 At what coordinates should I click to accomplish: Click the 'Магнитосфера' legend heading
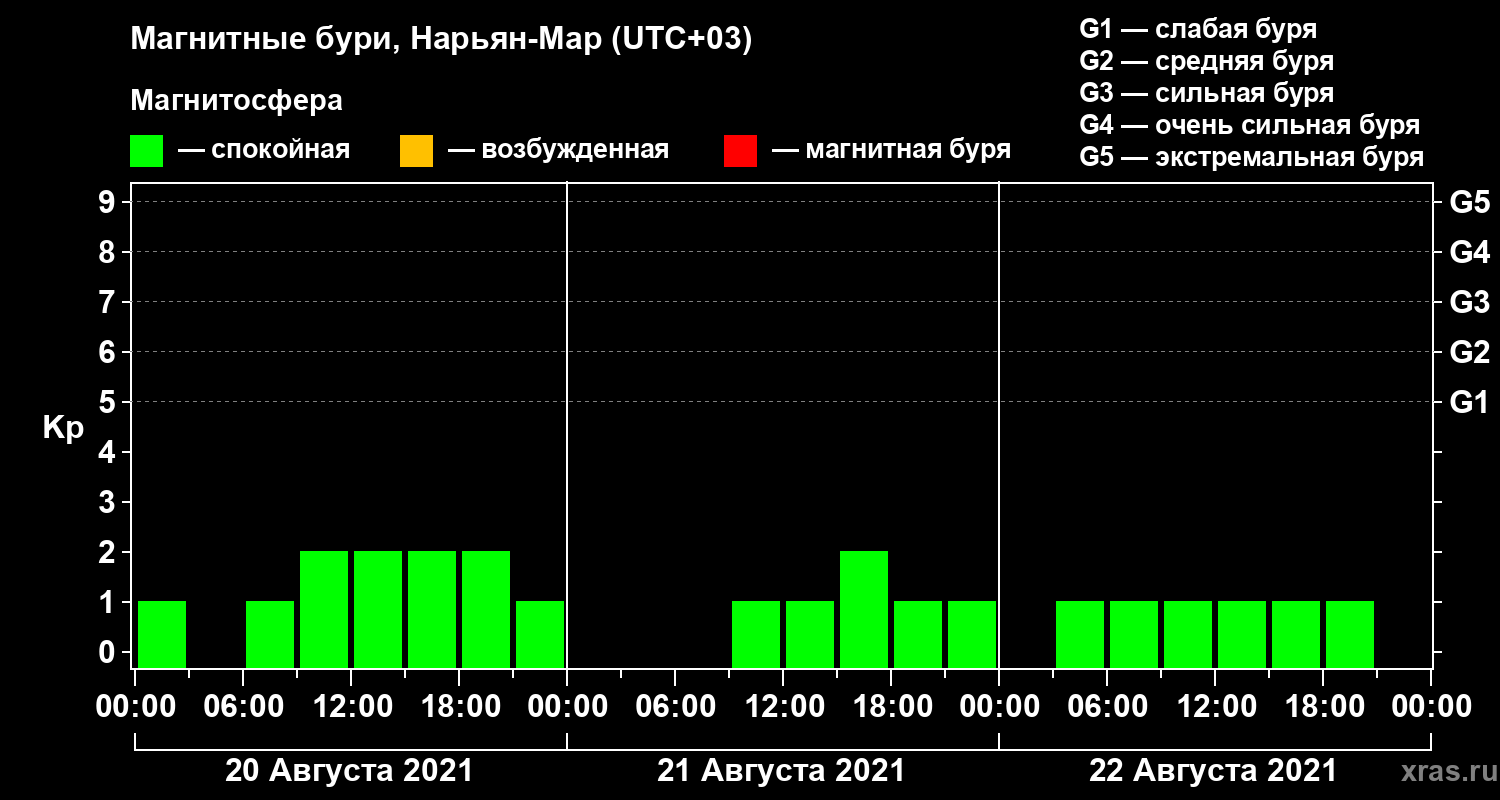pos(237,101)
